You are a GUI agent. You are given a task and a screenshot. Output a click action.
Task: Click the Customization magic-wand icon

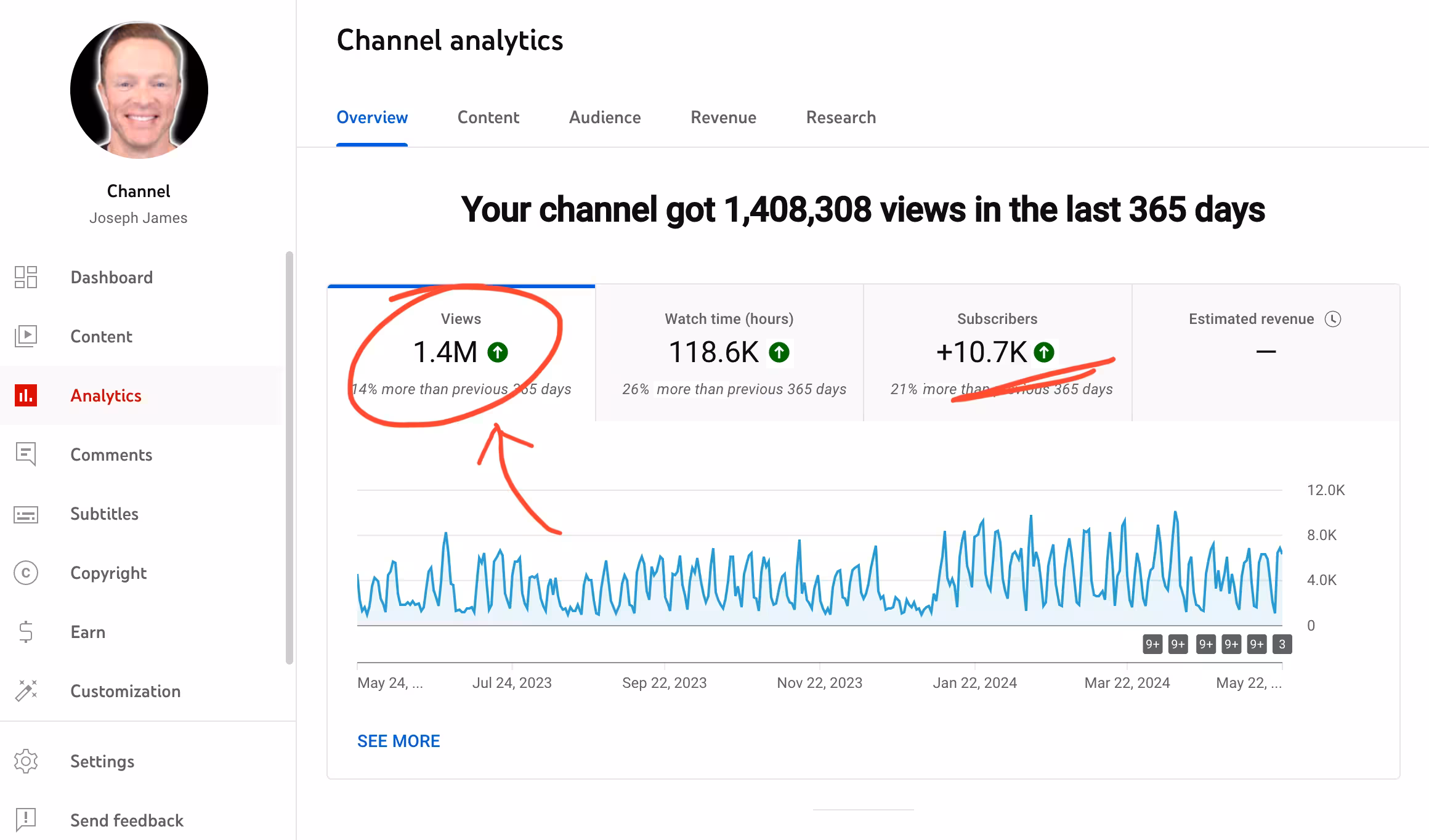point(26,691)
